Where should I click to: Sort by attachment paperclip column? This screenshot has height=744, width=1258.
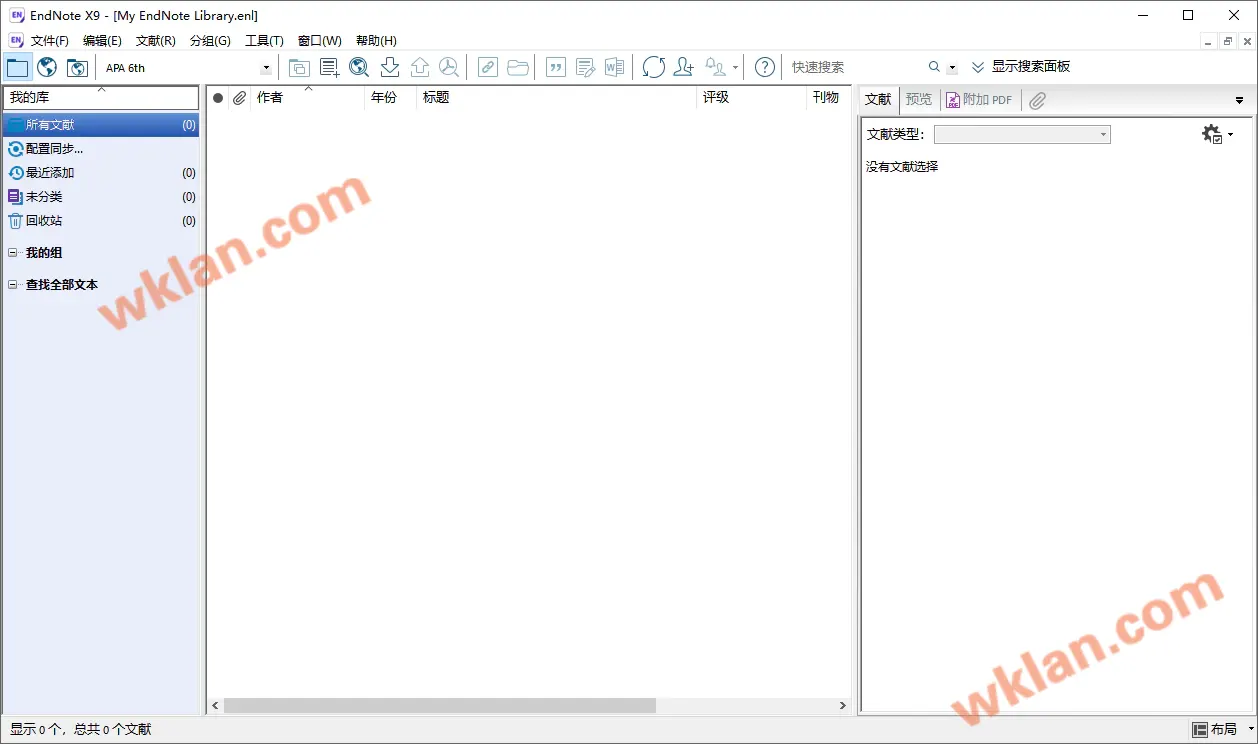point(239,98)
